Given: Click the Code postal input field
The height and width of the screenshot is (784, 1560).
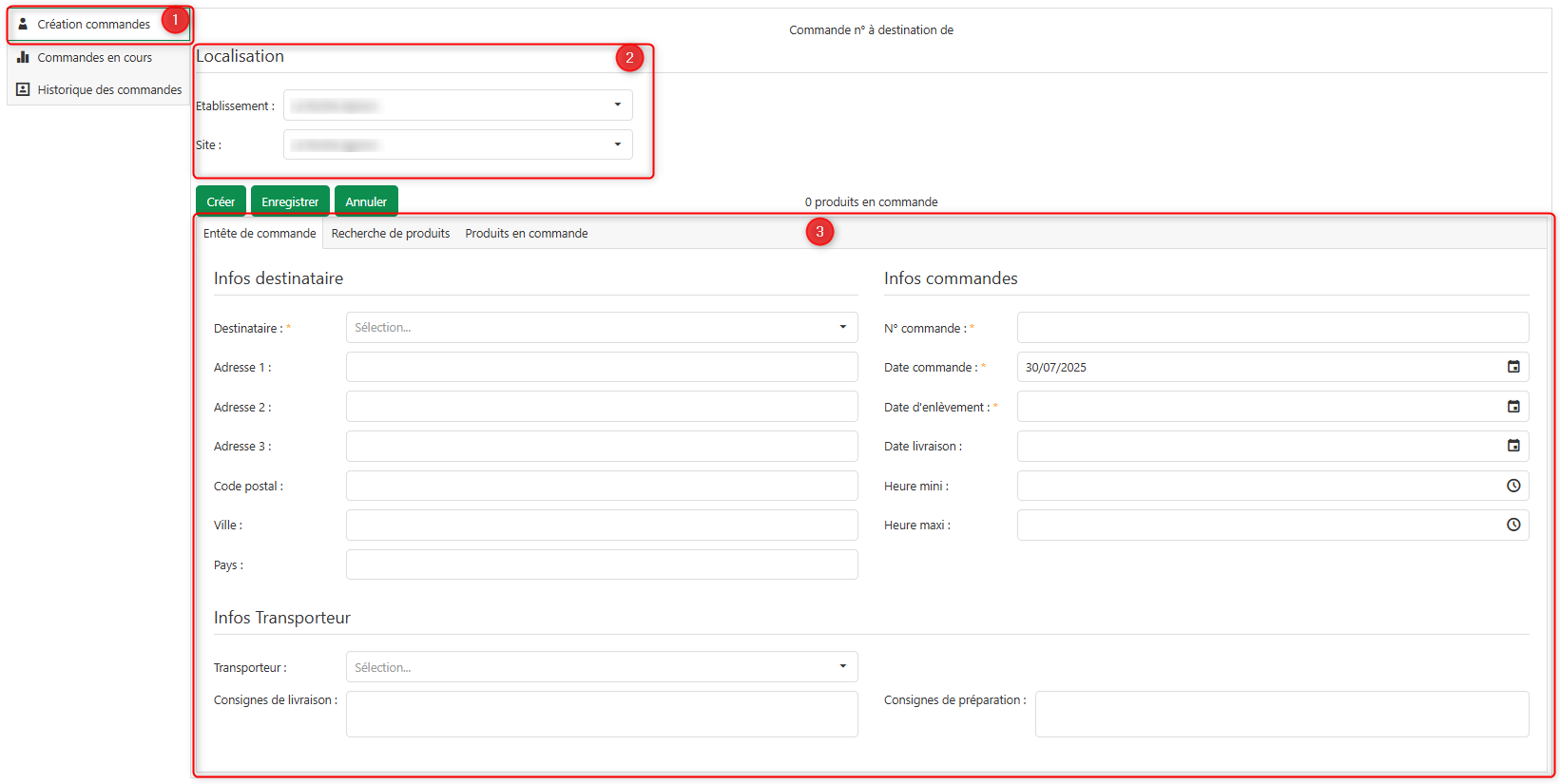Looking at the screenshot, I should coord(602,486).
